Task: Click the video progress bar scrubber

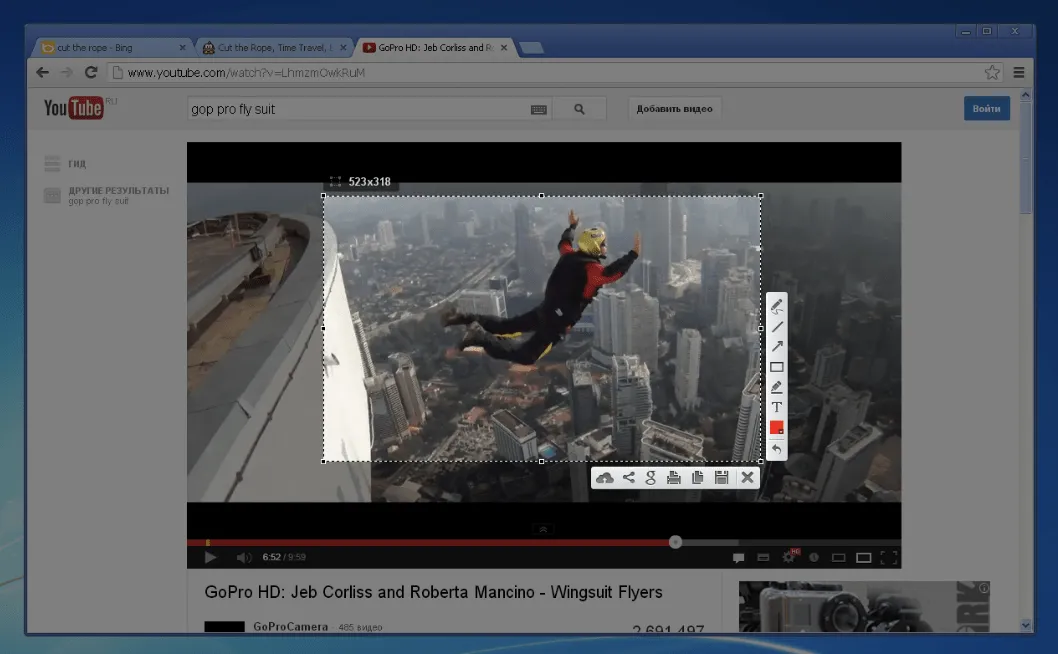Action: (x=675, y=542)
